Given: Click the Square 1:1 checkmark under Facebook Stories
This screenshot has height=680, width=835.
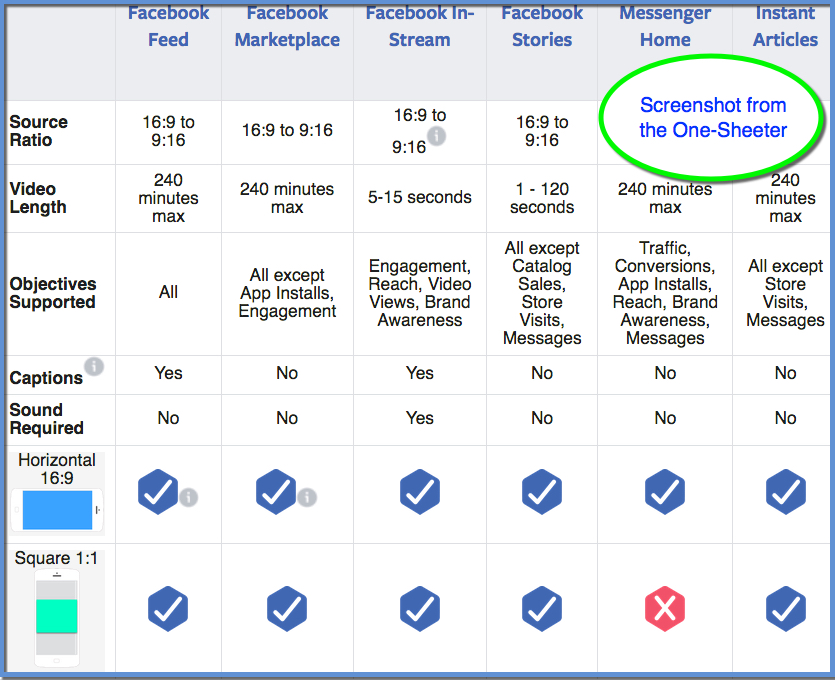Looking at the screenshot, I should tap(542, 609).
